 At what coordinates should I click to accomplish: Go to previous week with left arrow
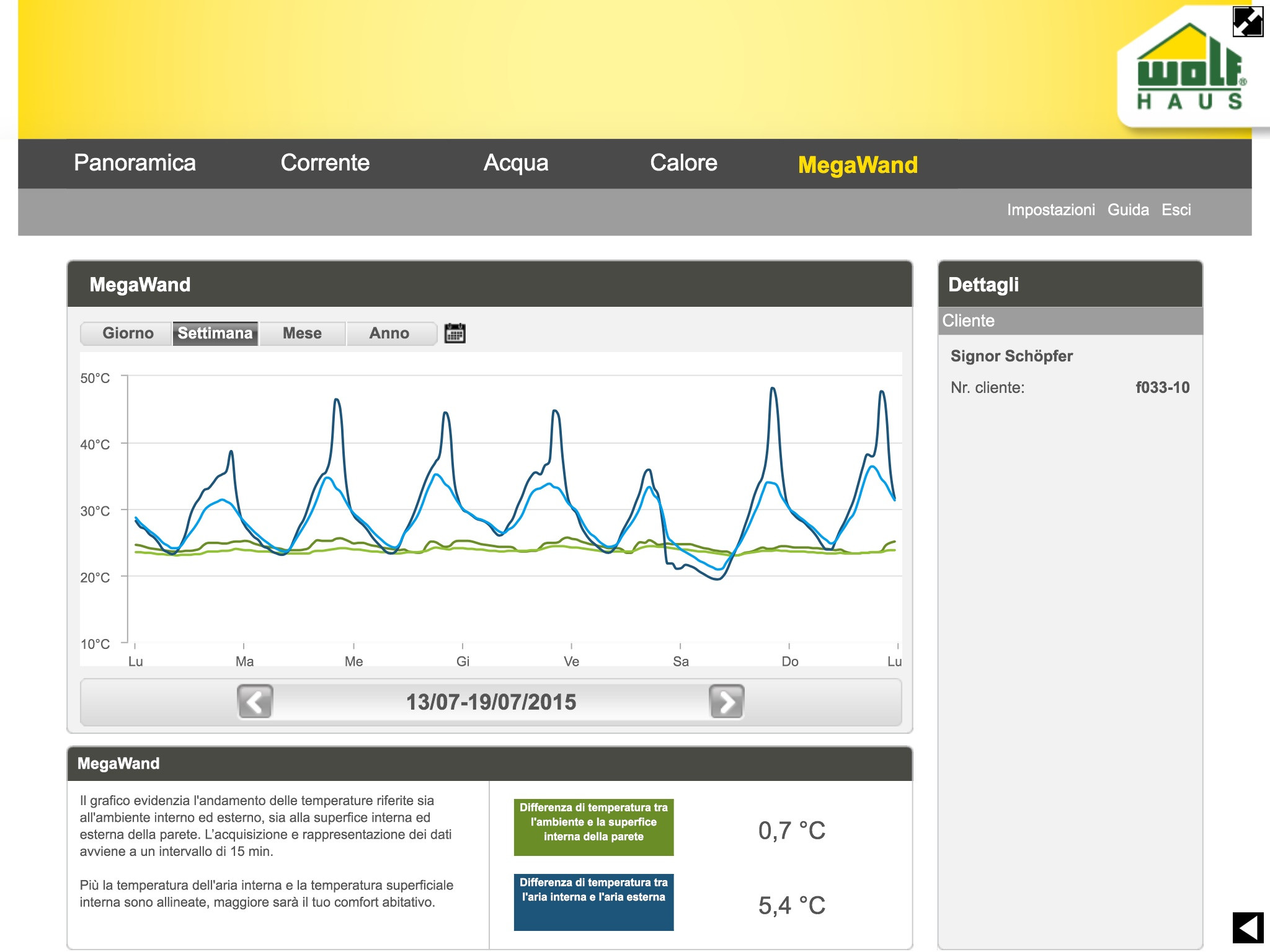click(x=255, y=702)
